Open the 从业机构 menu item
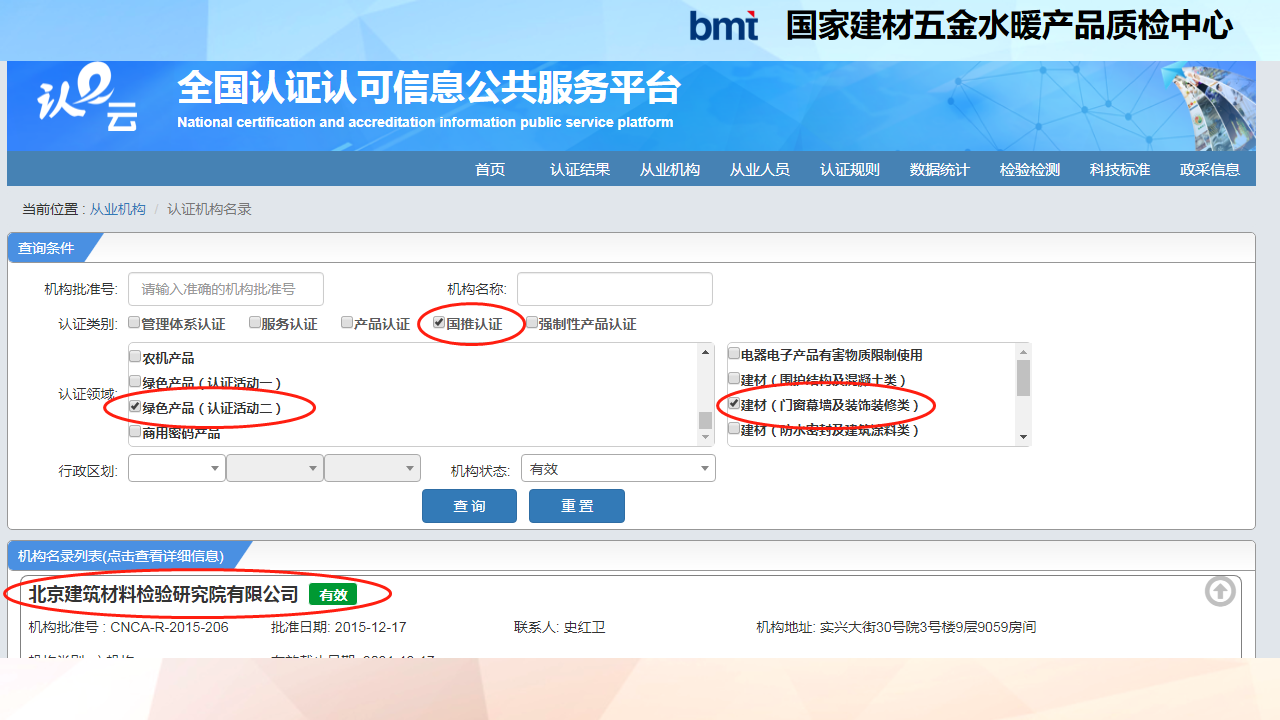Image resolution: width=1280 pixels, height=720 pixels. click(670, 170)
